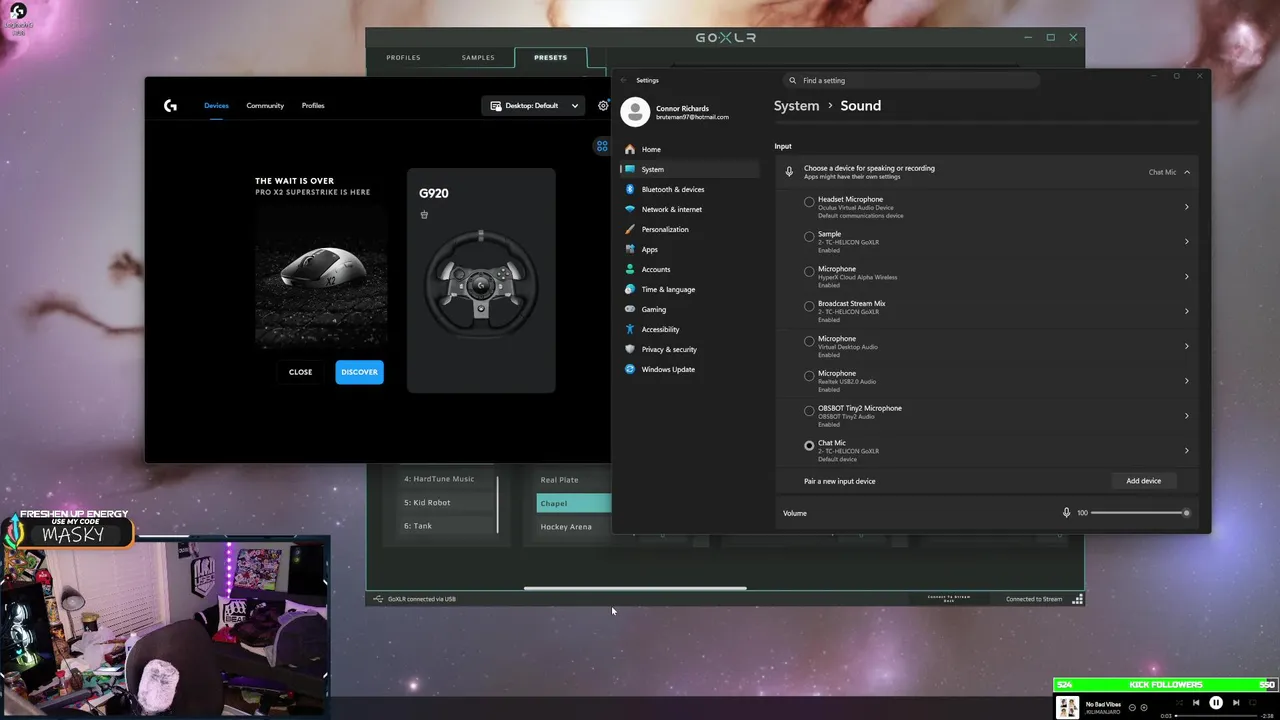Open Broadcast Stream Mix properties chevron
Screen dimensions: 1280x720
[1187, 311]
